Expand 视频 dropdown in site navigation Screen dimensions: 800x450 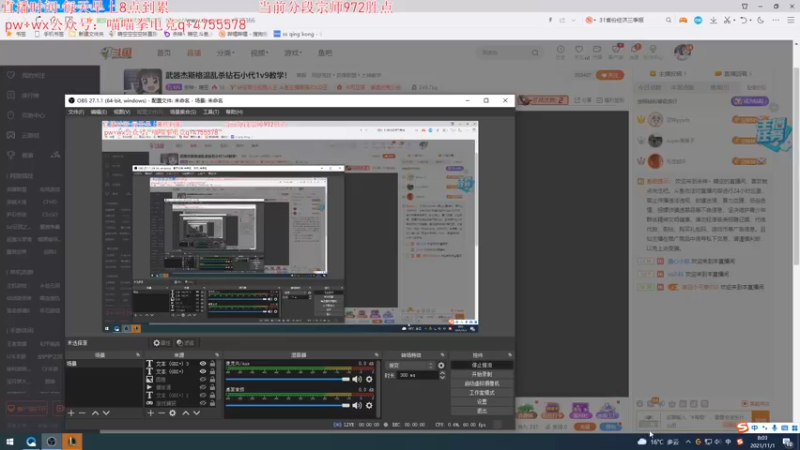click(x=259, y=53)
